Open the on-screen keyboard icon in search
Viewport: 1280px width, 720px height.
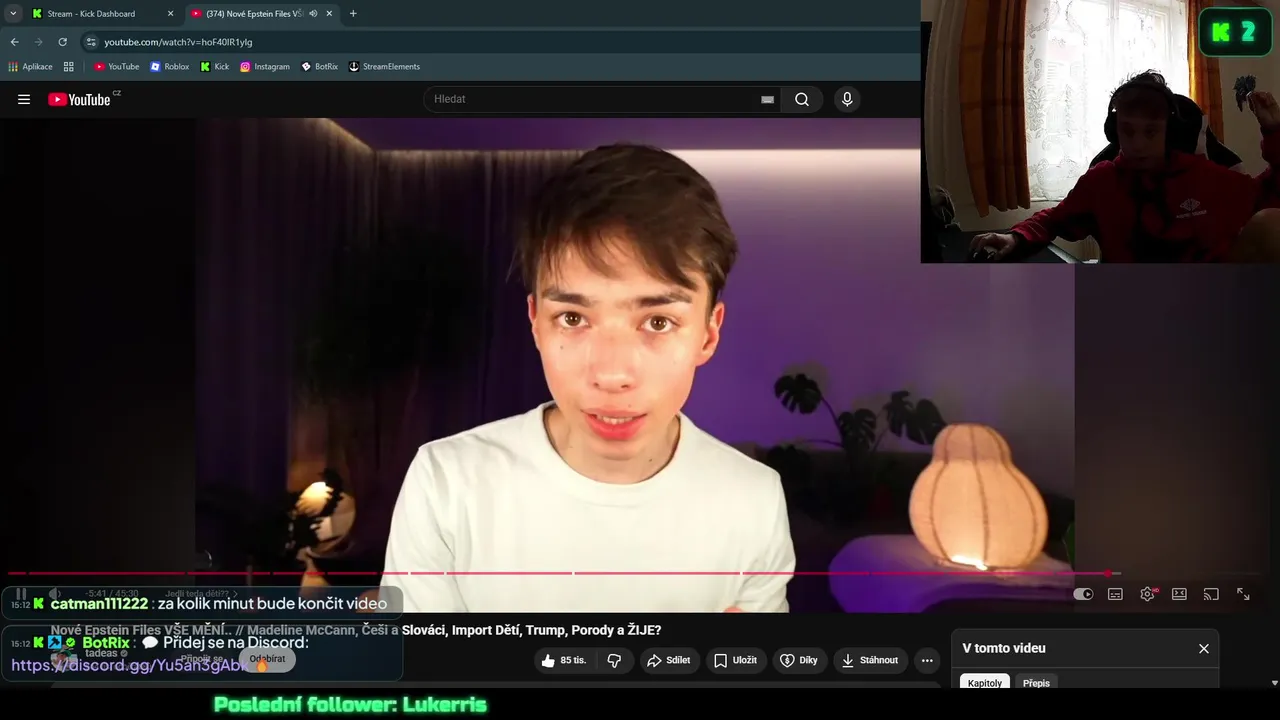(x=767, y=99)
